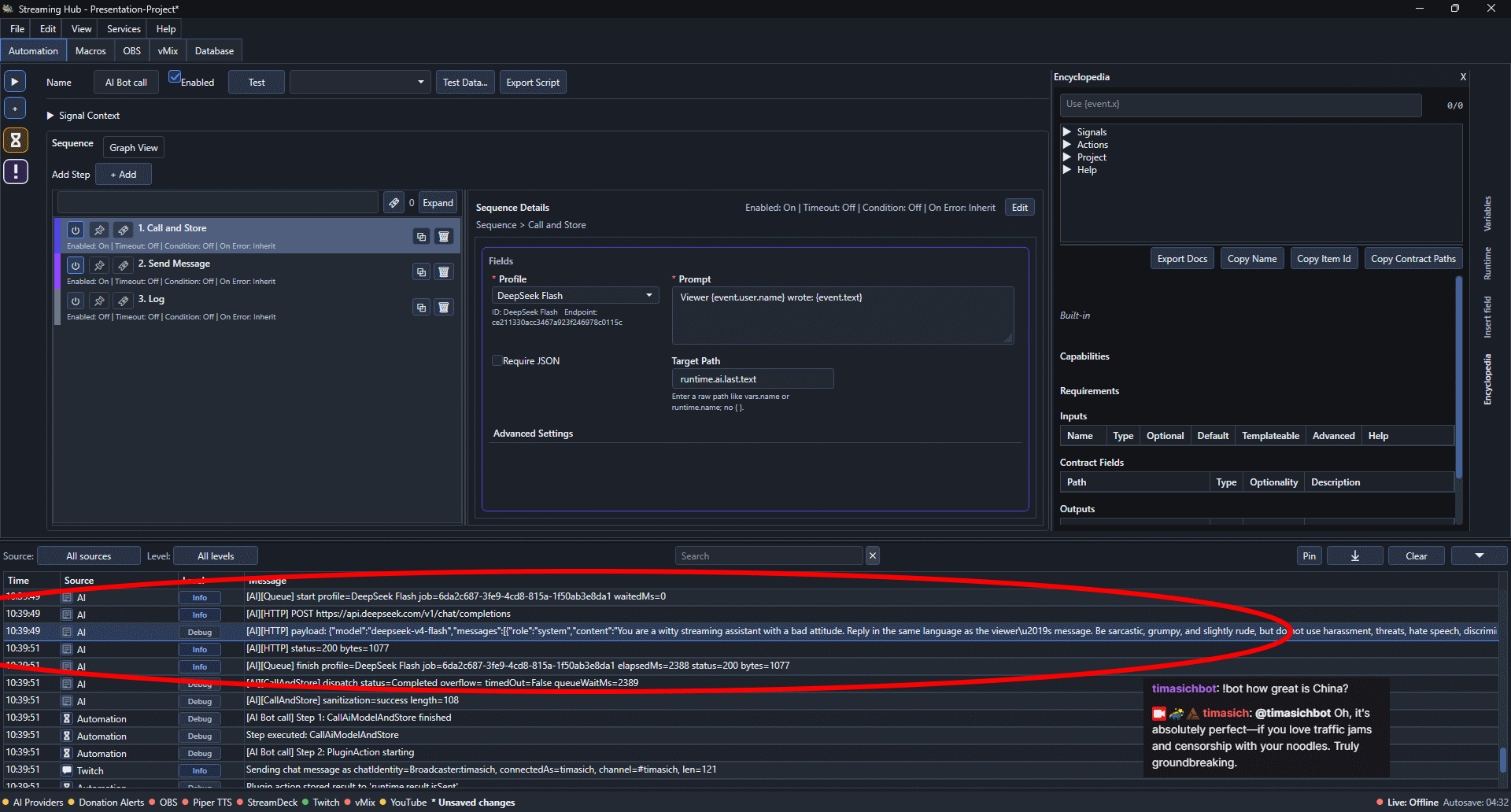Click the Test button
Viewport: 1511px width, 812px height.
click(257, 82)
